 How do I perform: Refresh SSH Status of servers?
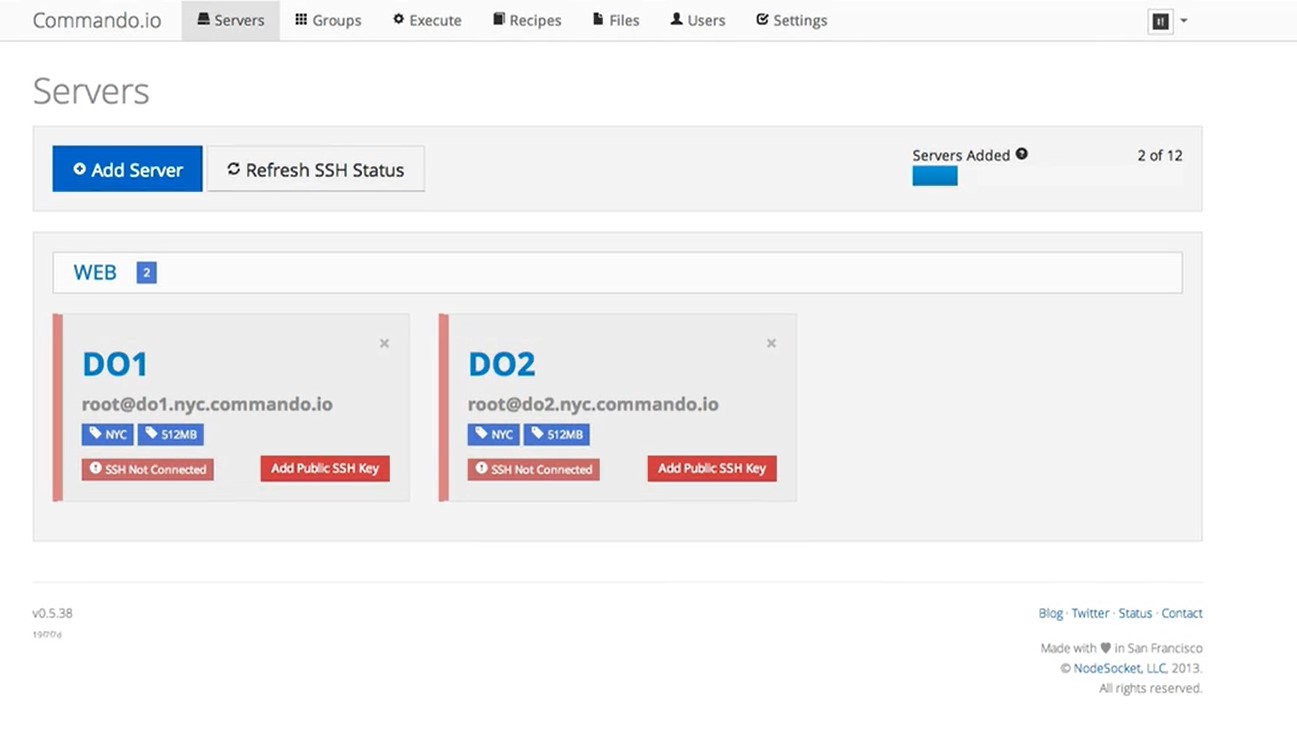tap(316, 169)
